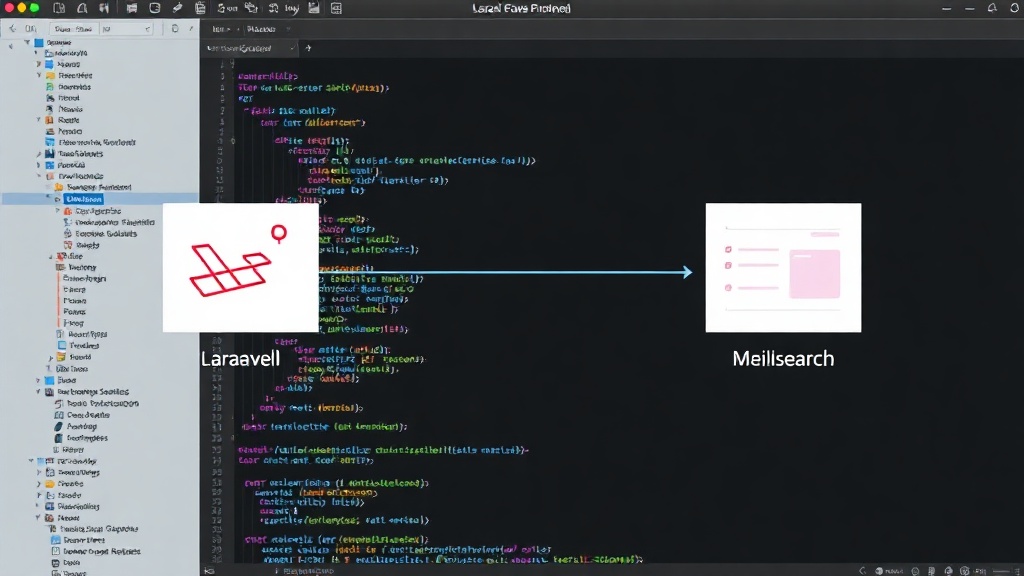Collapse the root project node of the tree
This screenshot has height=576, width=1024.
[27, 42]
